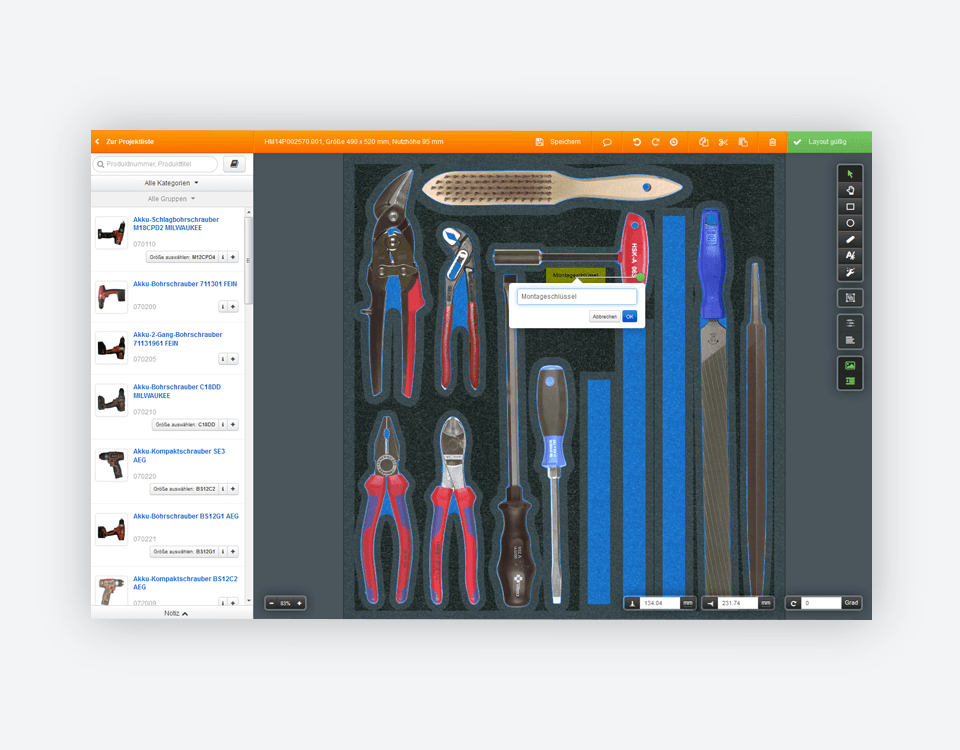960x750 pixels.
Task: Click the history clock icon
Action: (674, 142)
